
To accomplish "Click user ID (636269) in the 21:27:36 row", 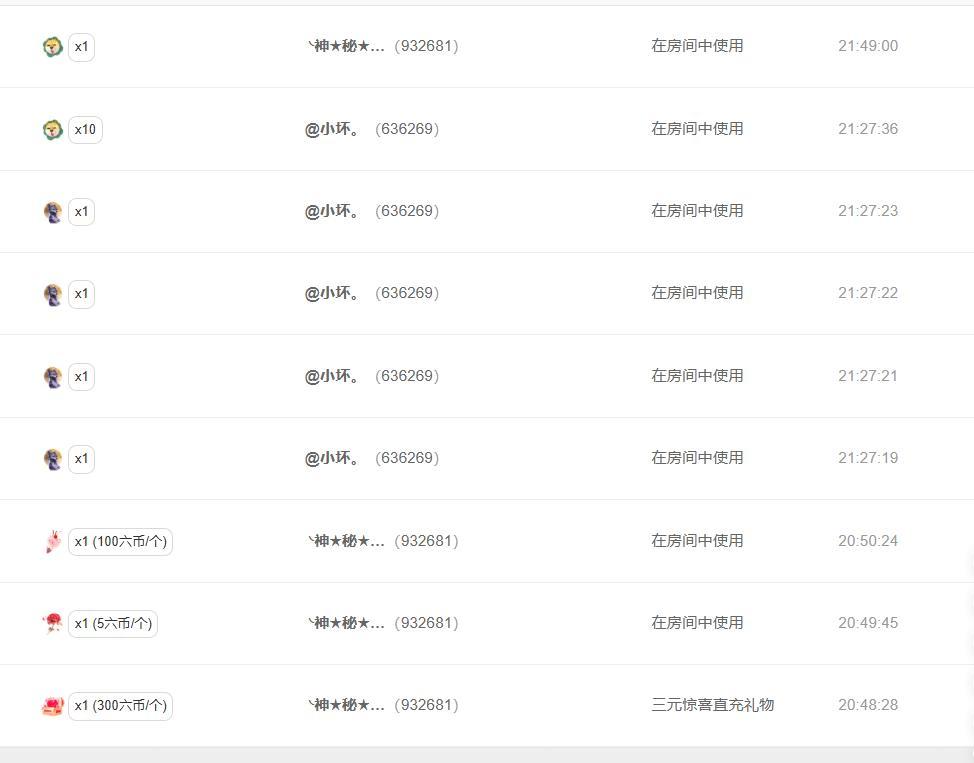I will [x=407, y=129].
